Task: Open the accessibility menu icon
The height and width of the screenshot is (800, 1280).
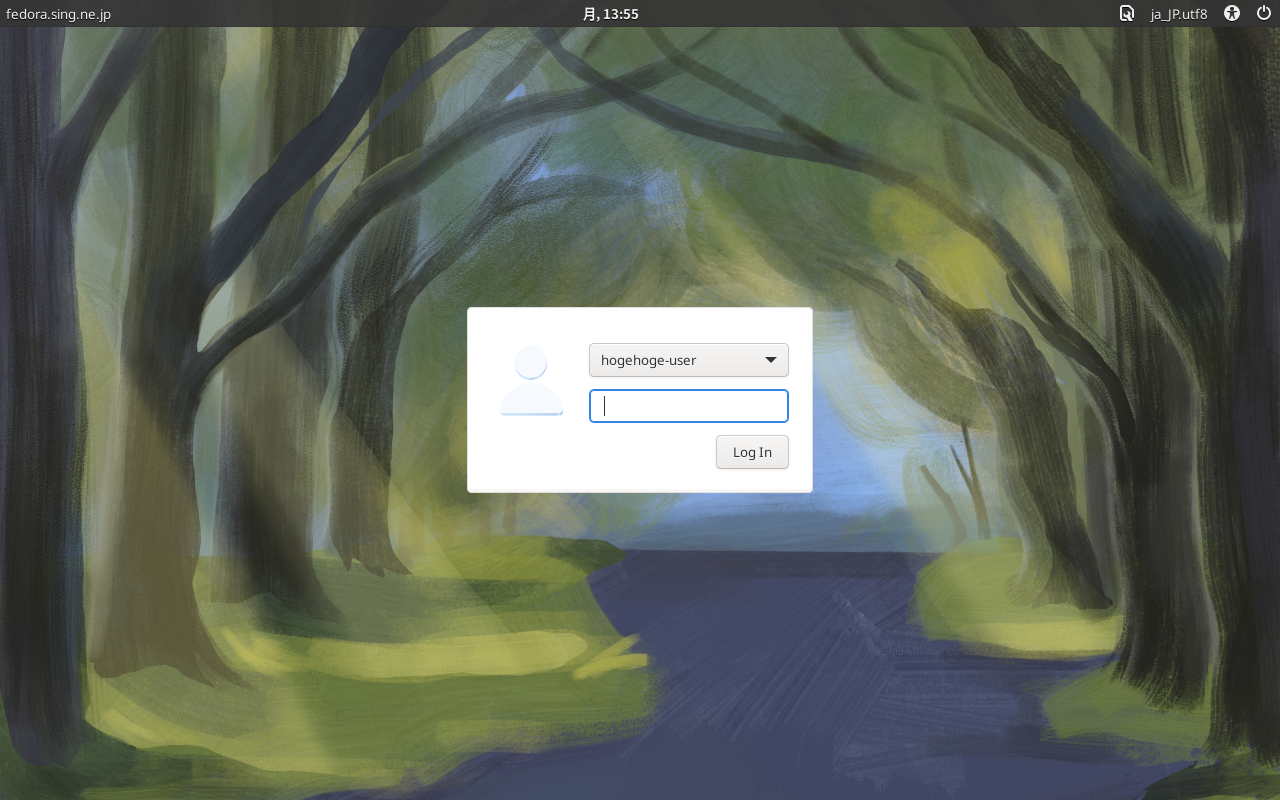Action: tap(1232, 14)
